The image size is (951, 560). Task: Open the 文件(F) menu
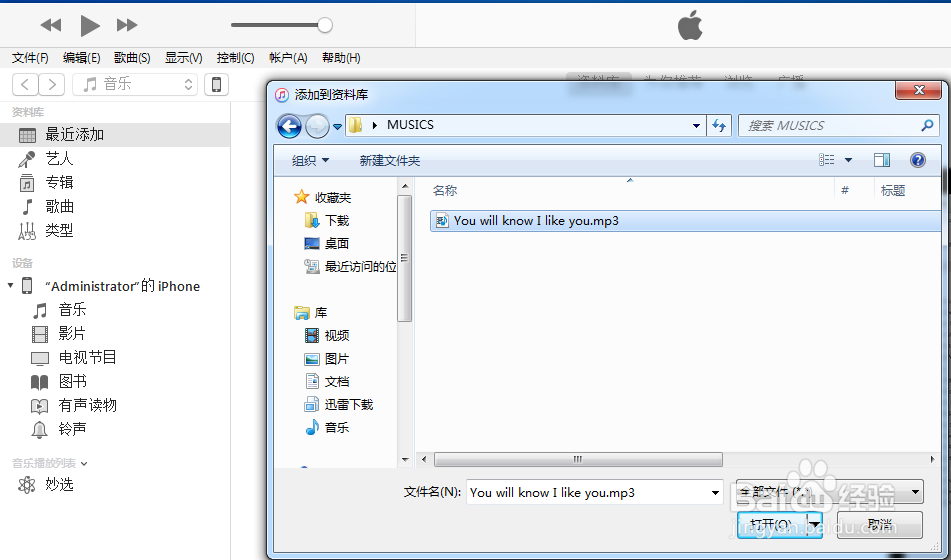30,58
